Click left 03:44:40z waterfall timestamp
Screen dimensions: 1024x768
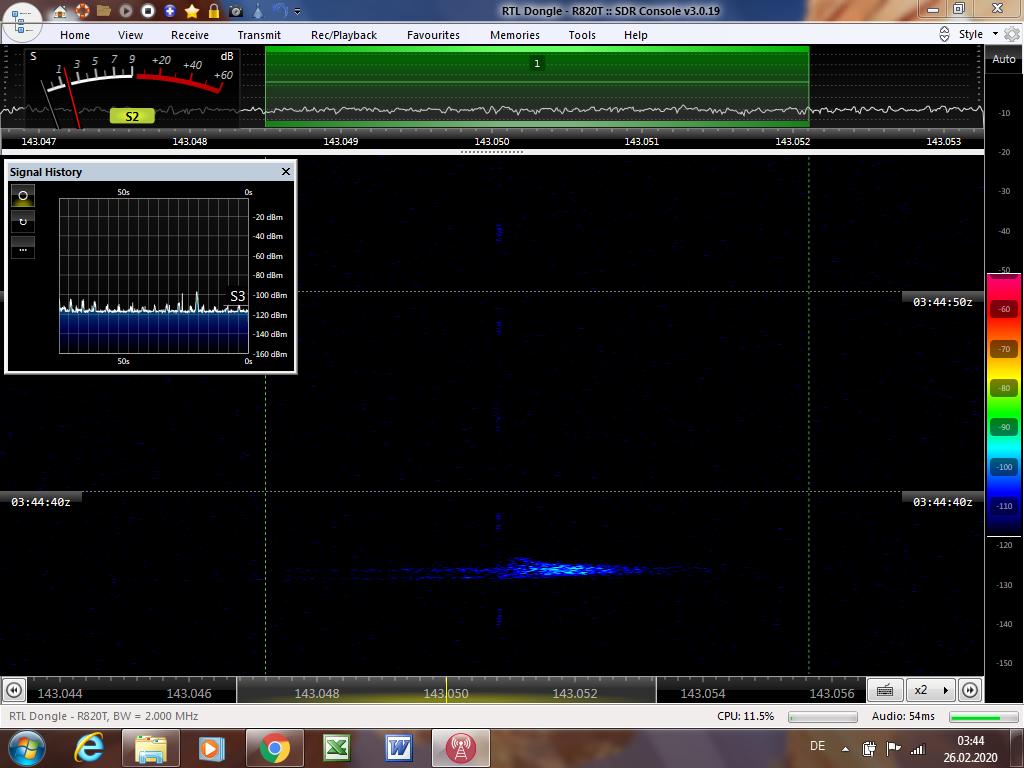coord(40,502)
